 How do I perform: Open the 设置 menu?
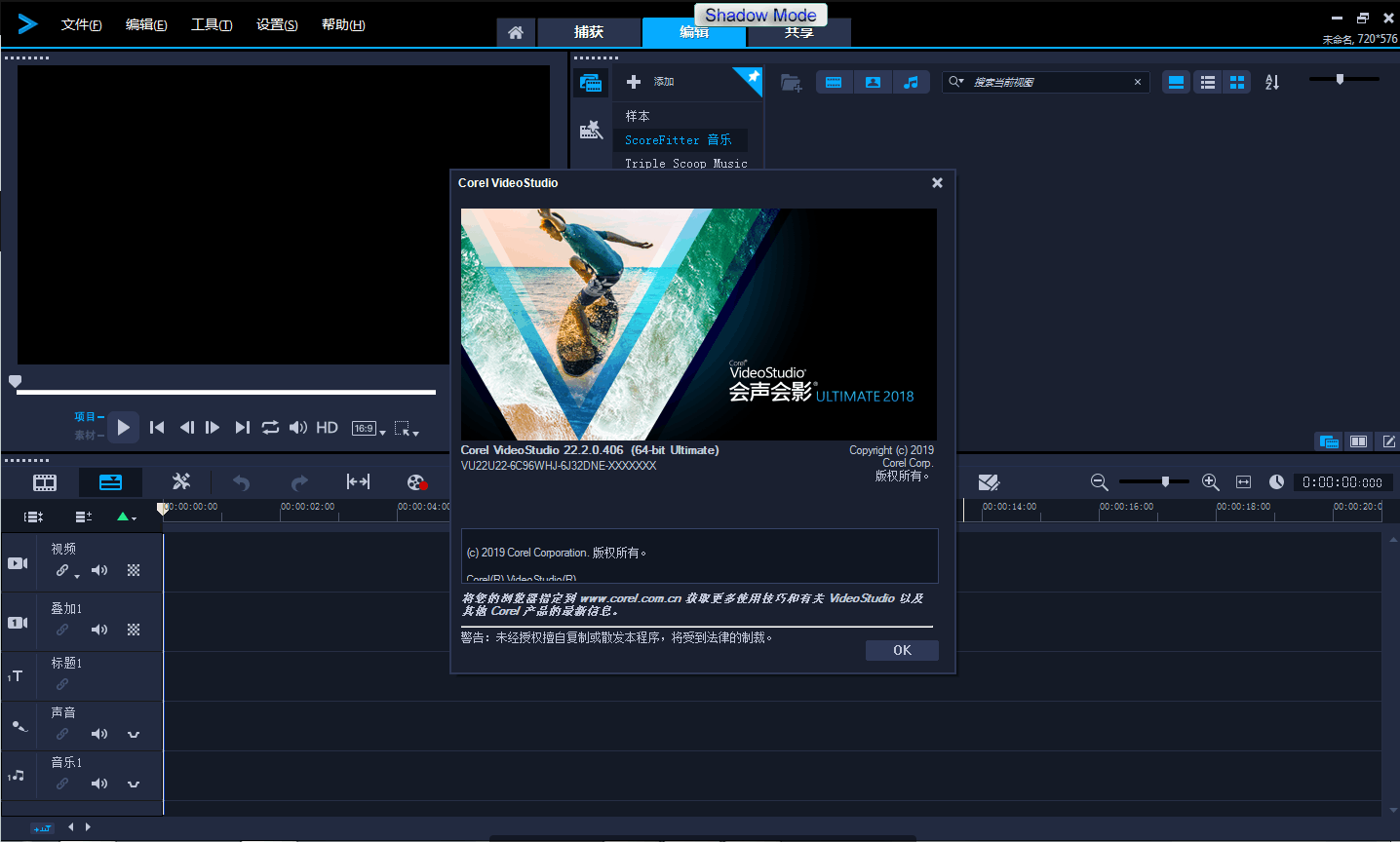point(277,24)
